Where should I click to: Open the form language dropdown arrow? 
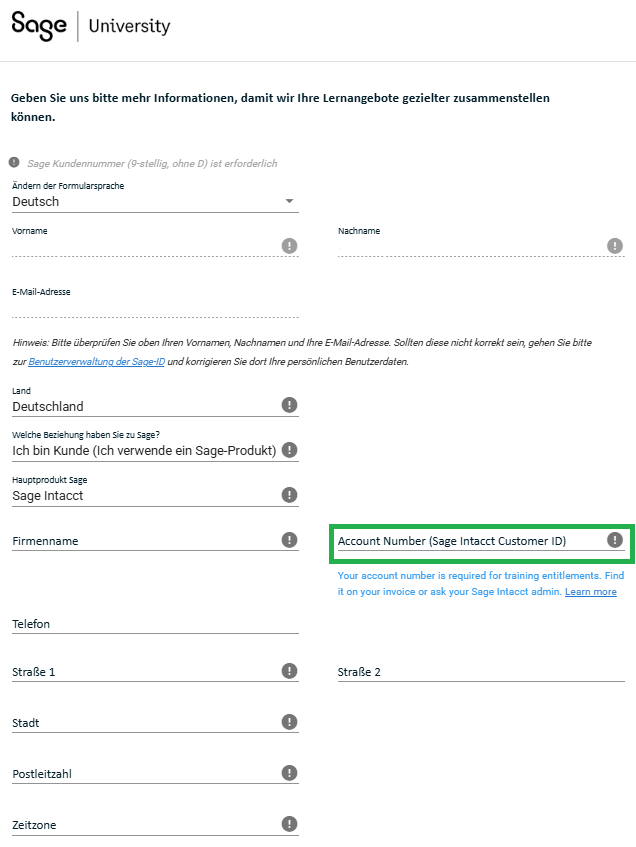(x=289, y=201)
